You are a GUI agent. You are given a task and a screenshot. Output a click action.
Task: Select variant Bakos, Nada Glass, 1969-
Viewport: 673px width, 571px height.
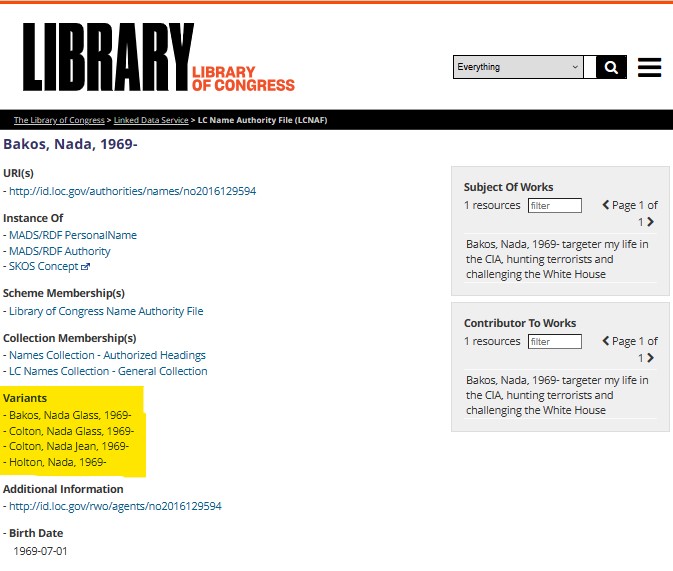[70, 416]
